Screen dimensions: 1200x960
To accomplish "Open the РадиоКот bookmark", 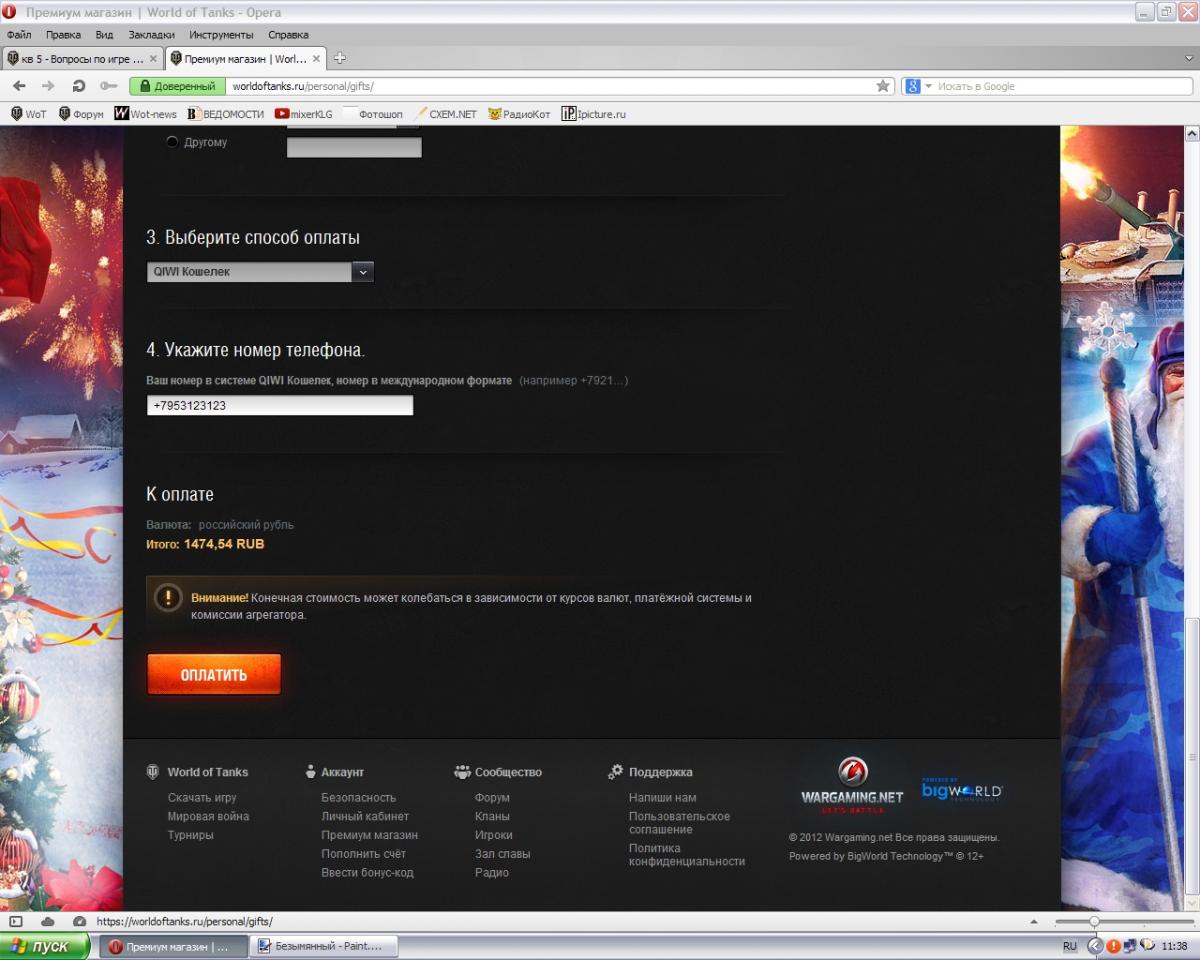I will pyautogui.click(x=519, y=114).
